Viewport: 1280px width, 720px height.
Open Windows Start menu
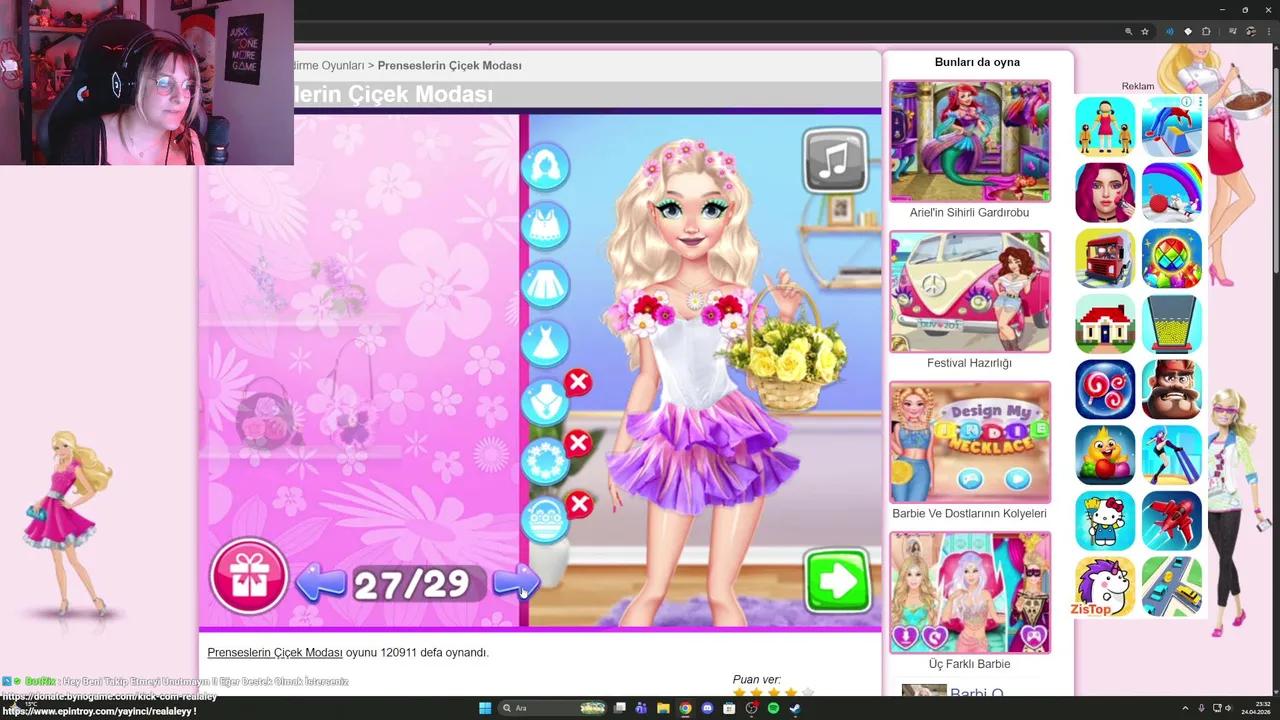click(485, 708)
